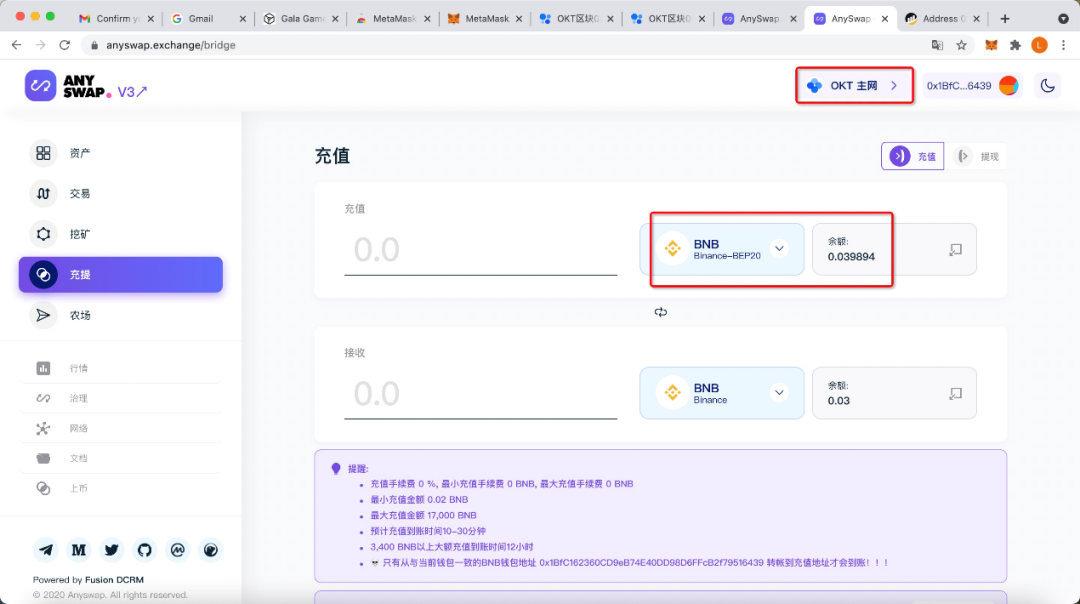Switch to the 充值 tab
Screen dimensions: 1080x604
913,156
